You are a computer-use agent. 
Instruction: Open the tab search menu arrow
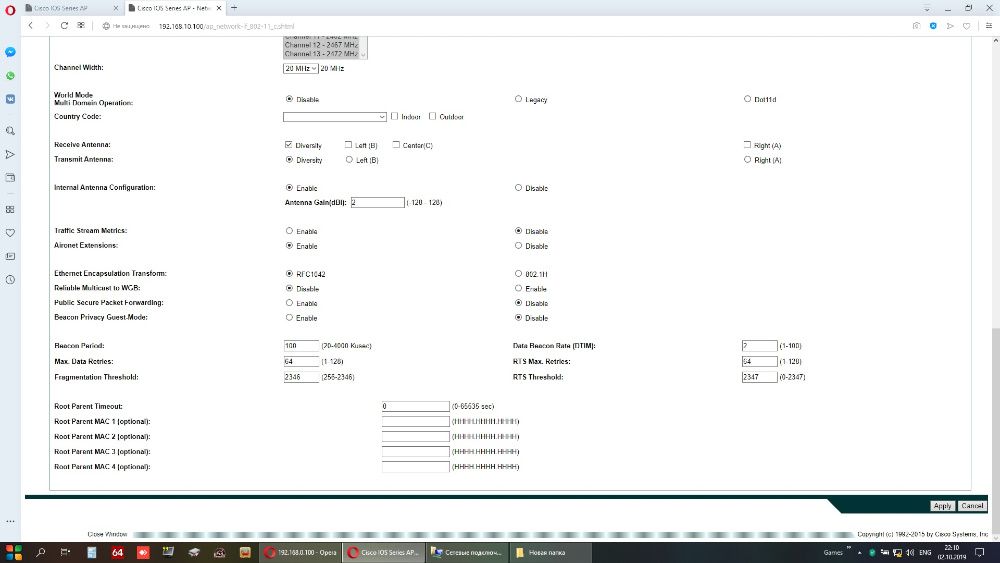tap(927, 8)
